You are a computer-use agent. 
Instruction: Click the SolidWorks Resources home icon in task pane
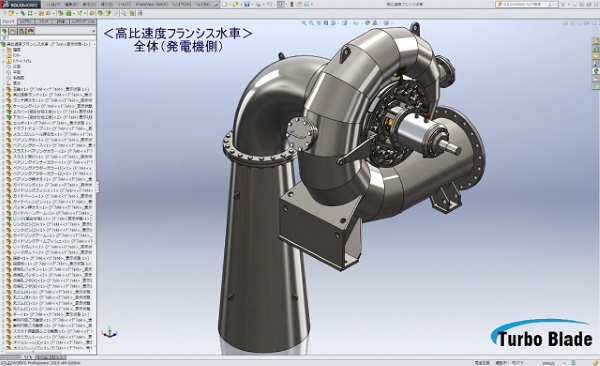[x=596, y=41]
